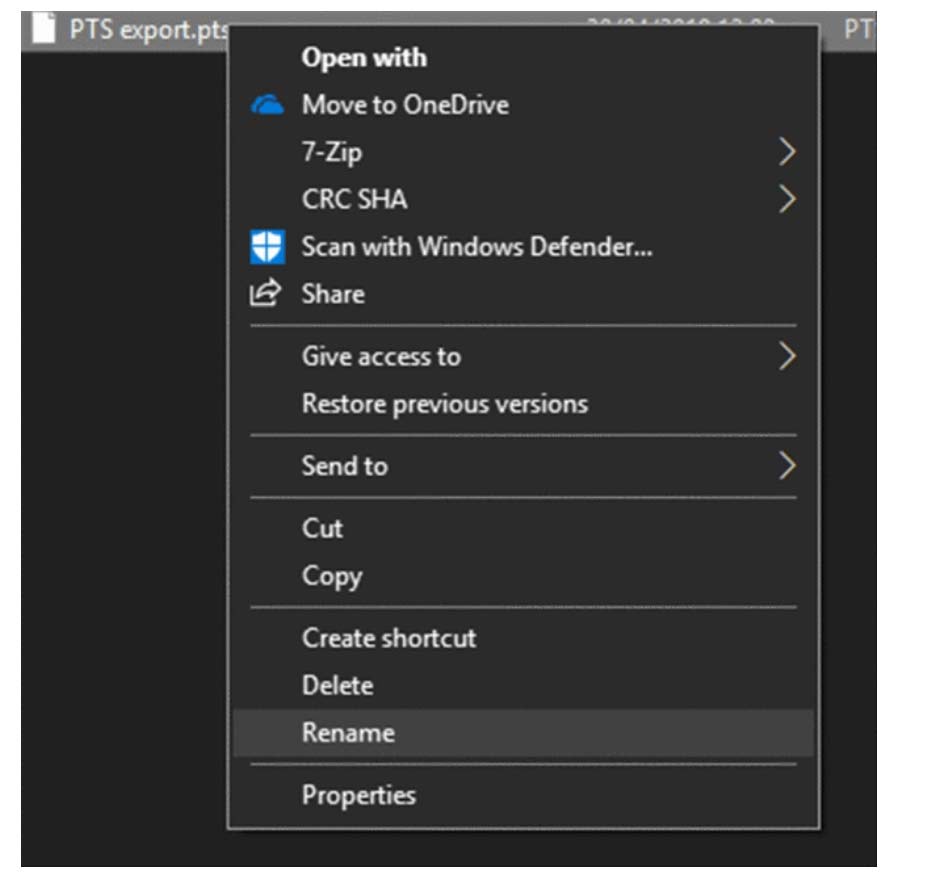Click the Share arrow icon
The image size is (951, 887).
pos(265,293)
